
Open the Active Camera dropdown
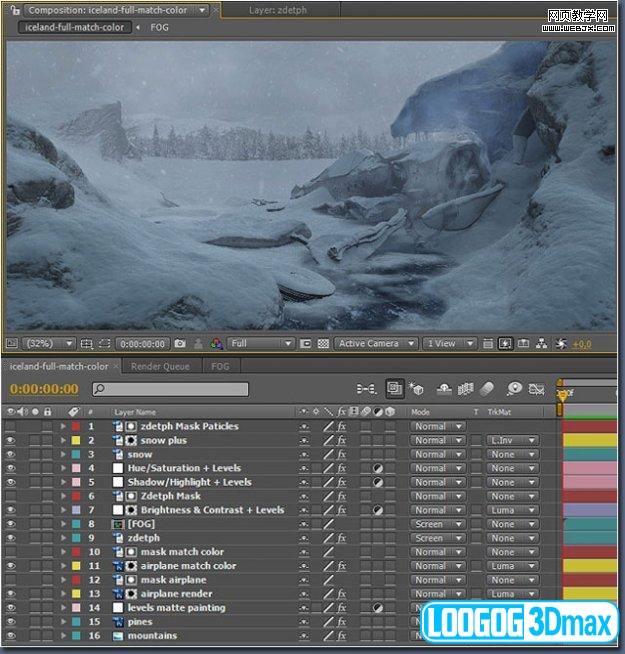[376, 344]
